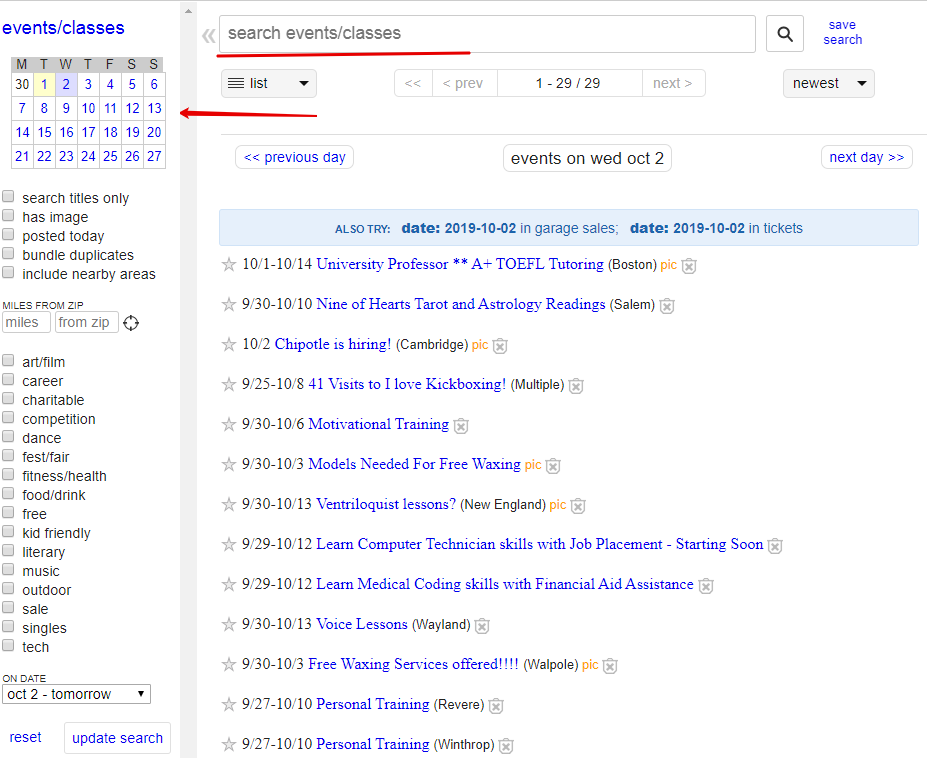Select day 27 in the calendar

click(154, 157)
